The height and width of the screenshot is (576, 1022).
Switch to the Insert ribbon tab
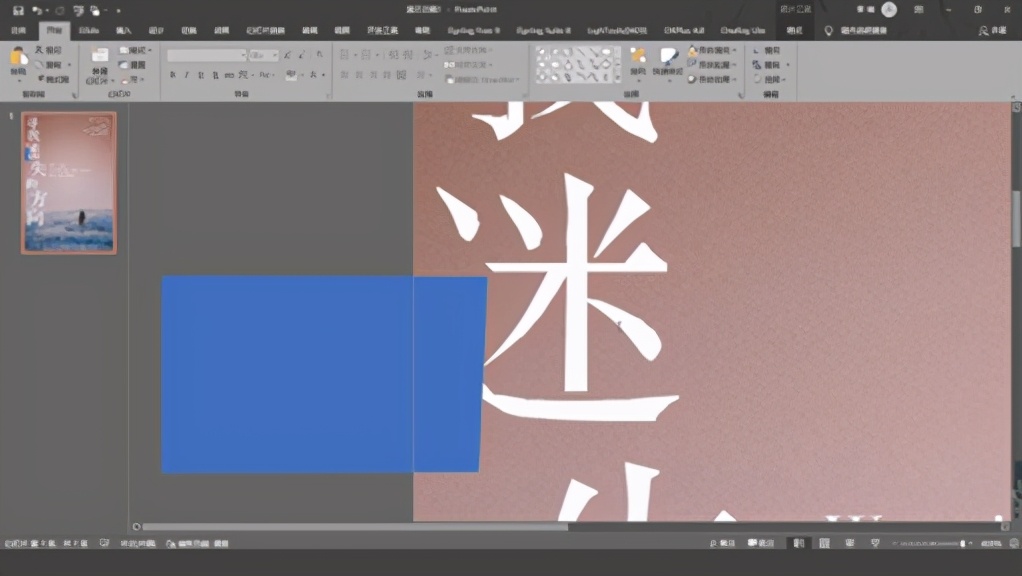tap(123, 31)
